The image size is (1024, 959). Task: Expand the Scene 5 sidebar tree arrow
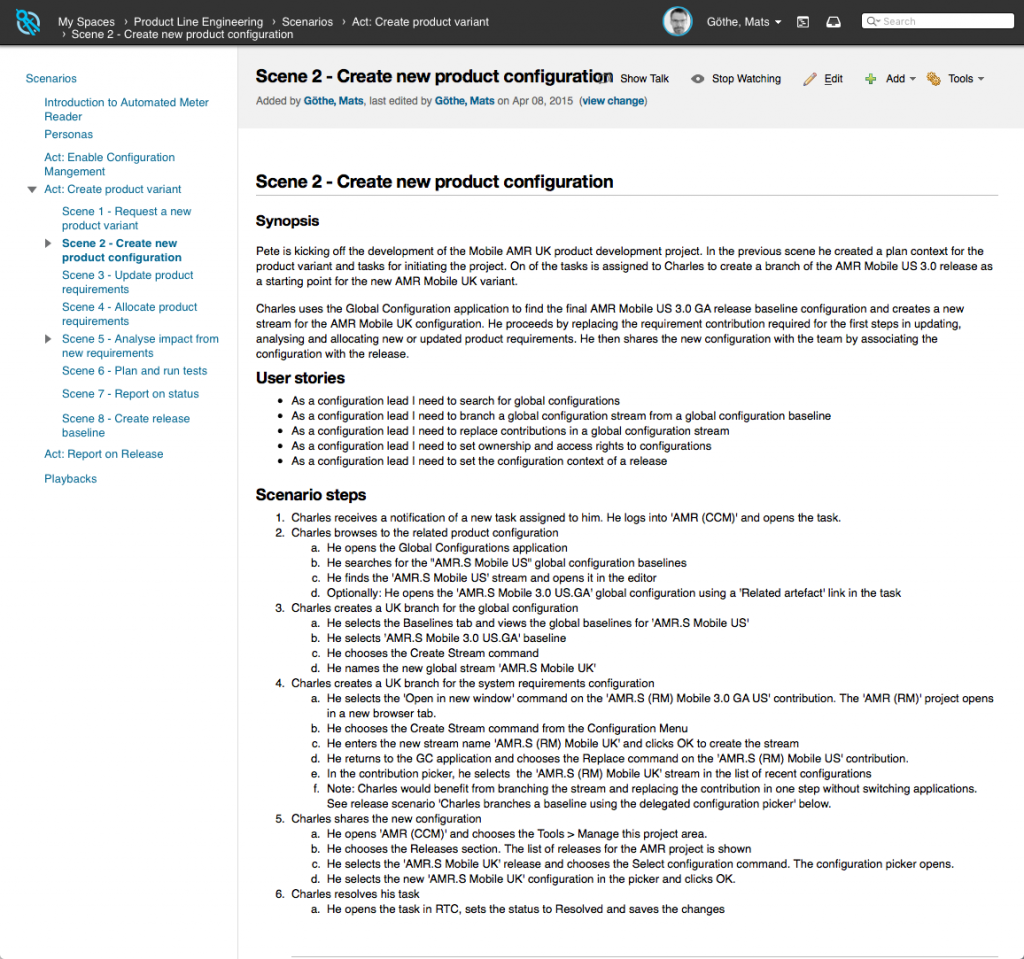point(48,339)
